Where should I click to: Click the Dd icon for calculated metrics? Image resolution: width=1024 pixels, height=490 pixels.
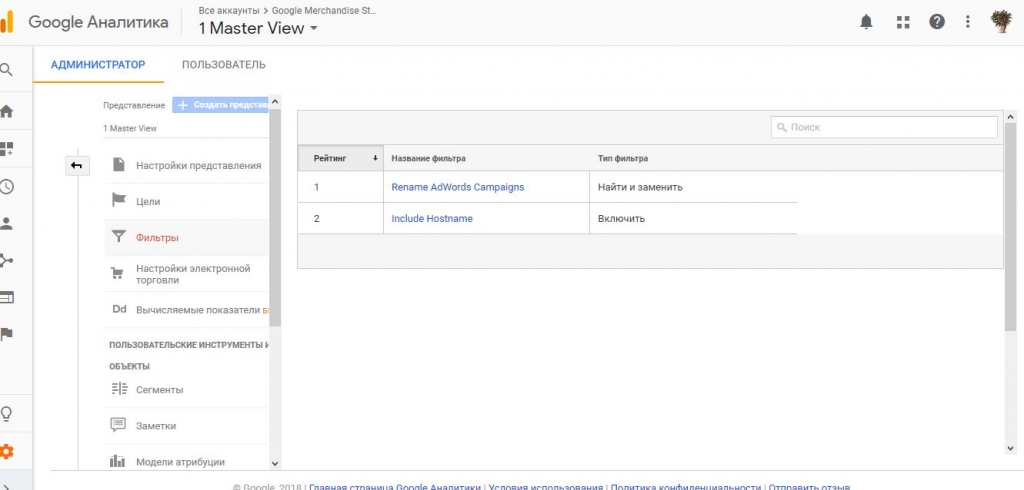pyautogui.click(x=119, y=310)
